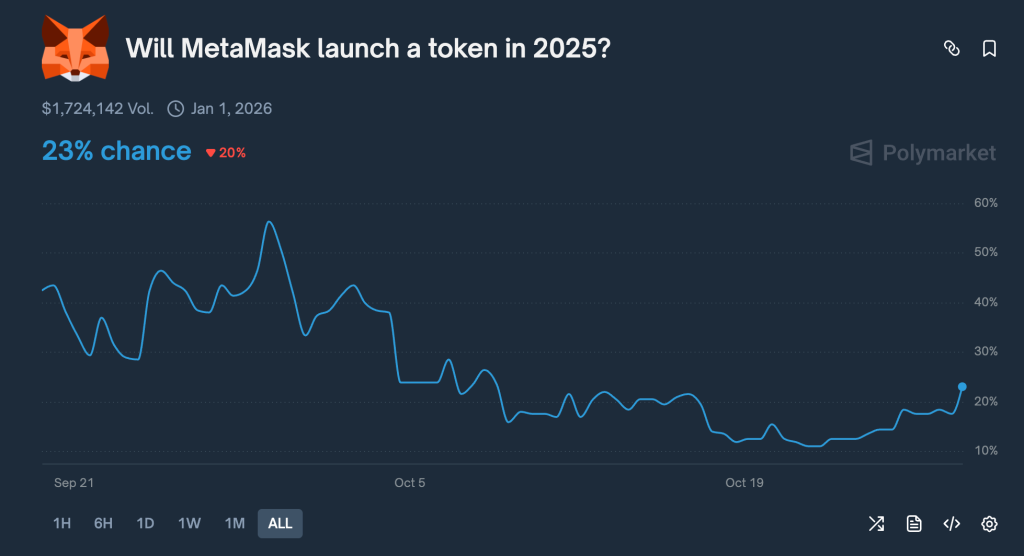Open the document details icon
The image size is (1024, 556).
pyautogui.click(x=913, y=523)
